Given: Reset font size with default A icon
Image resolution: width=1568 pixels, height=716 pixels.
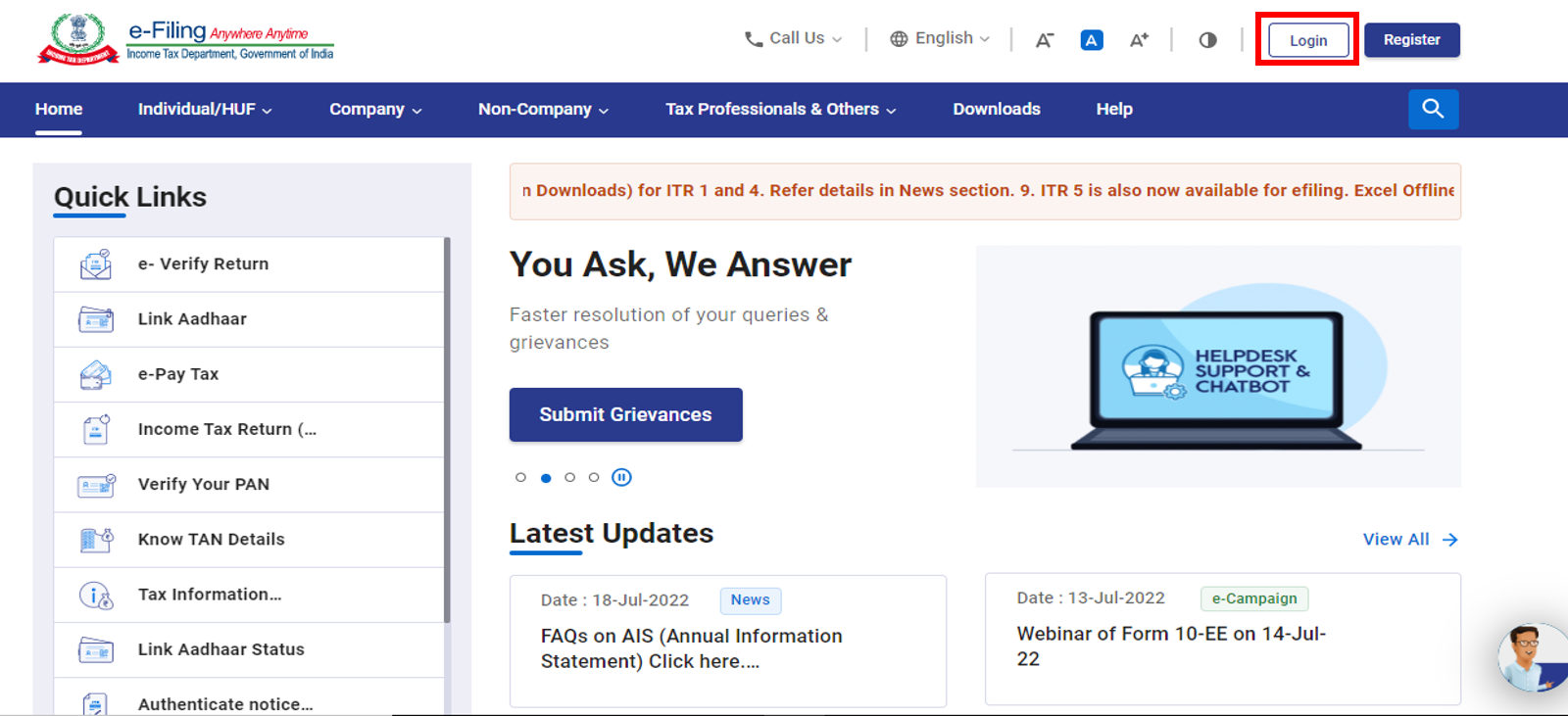Looking at the screenshot, I should pyautogui.click(x=1092, y=40).
